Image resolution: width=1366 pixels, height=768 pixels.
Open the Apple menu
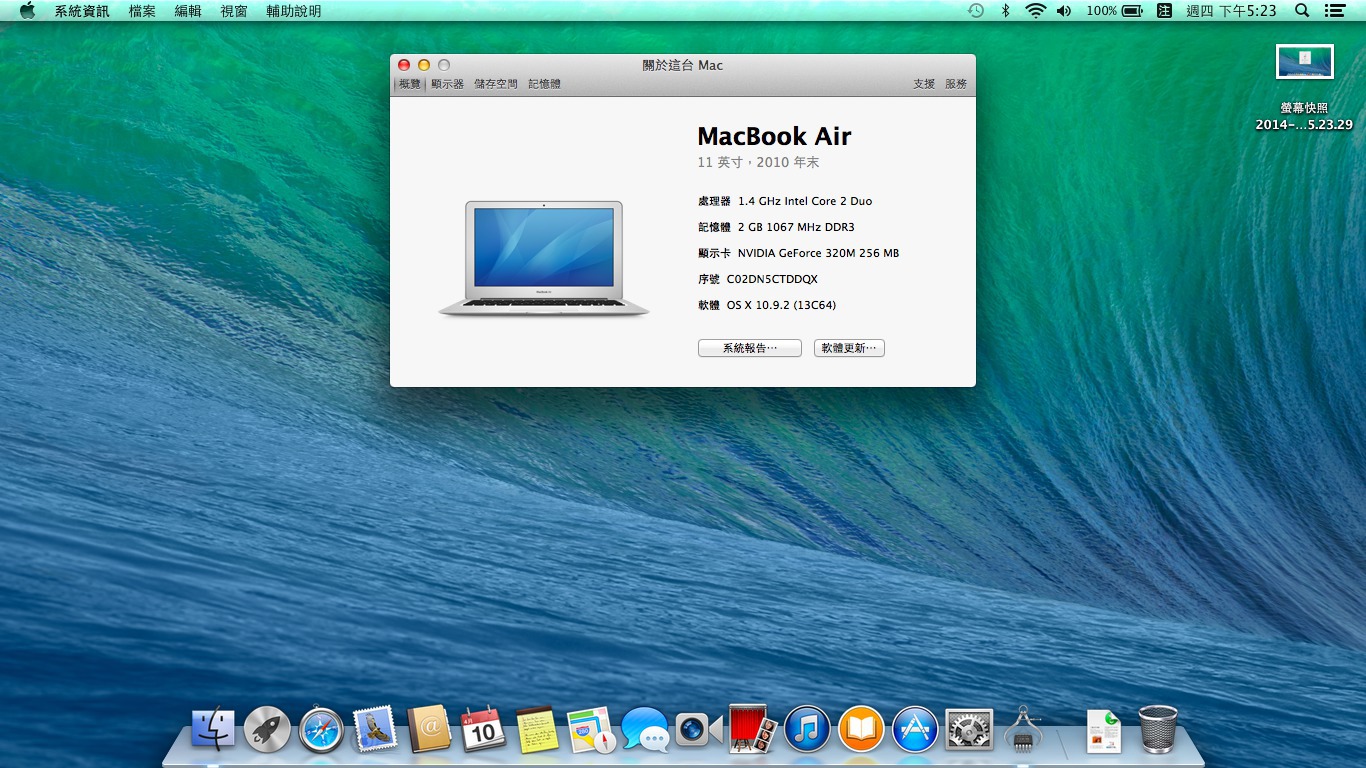click(x=27, y=11)
